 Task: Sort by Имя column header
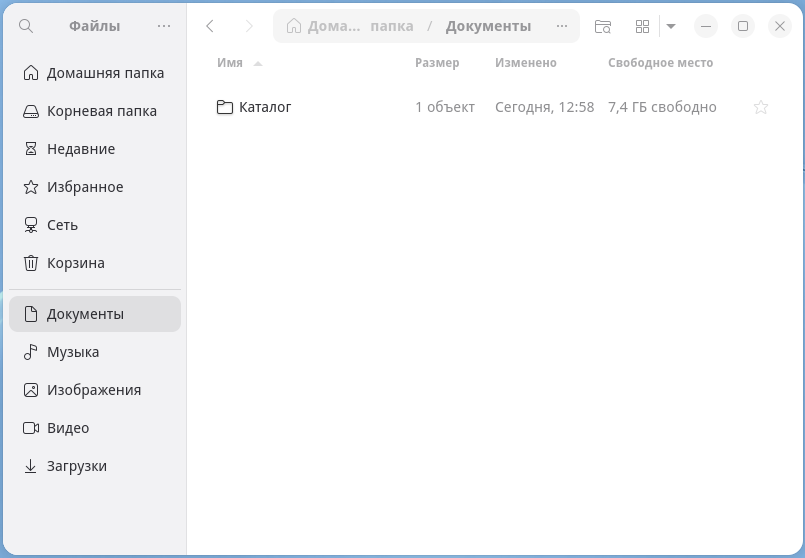(229, 63)
